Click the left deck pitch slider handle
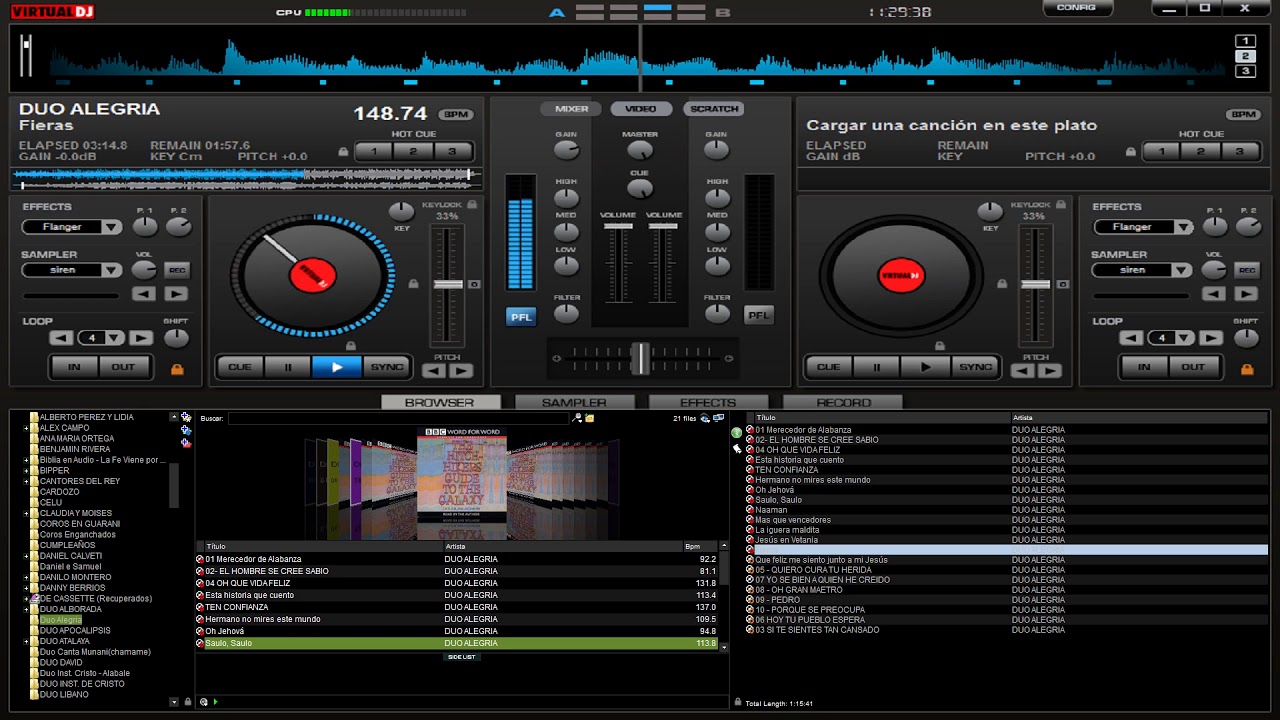The width and height of the screenshot is (1280, 720). 447,285
